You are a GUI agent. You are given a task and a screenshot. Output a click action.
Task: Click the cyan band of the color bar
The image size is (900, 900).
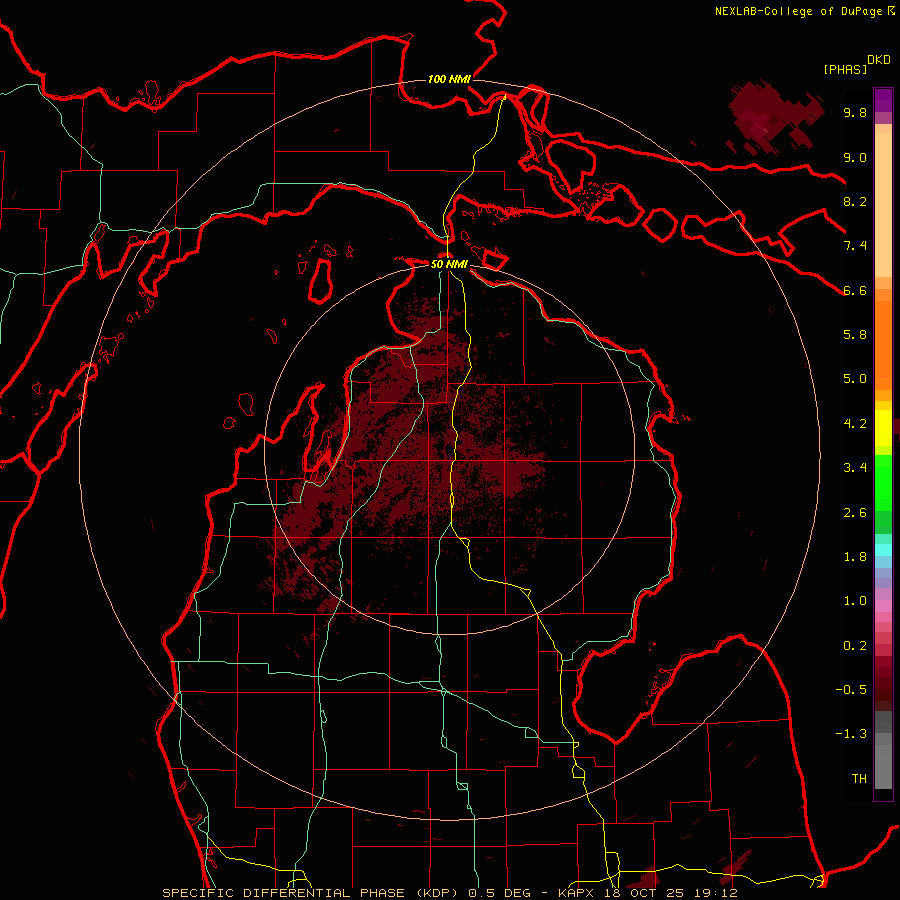coord(883,549)
